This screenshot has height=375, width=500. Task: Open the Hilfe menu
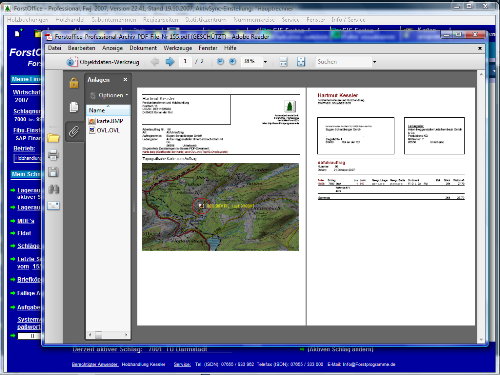tap(230, 48)
